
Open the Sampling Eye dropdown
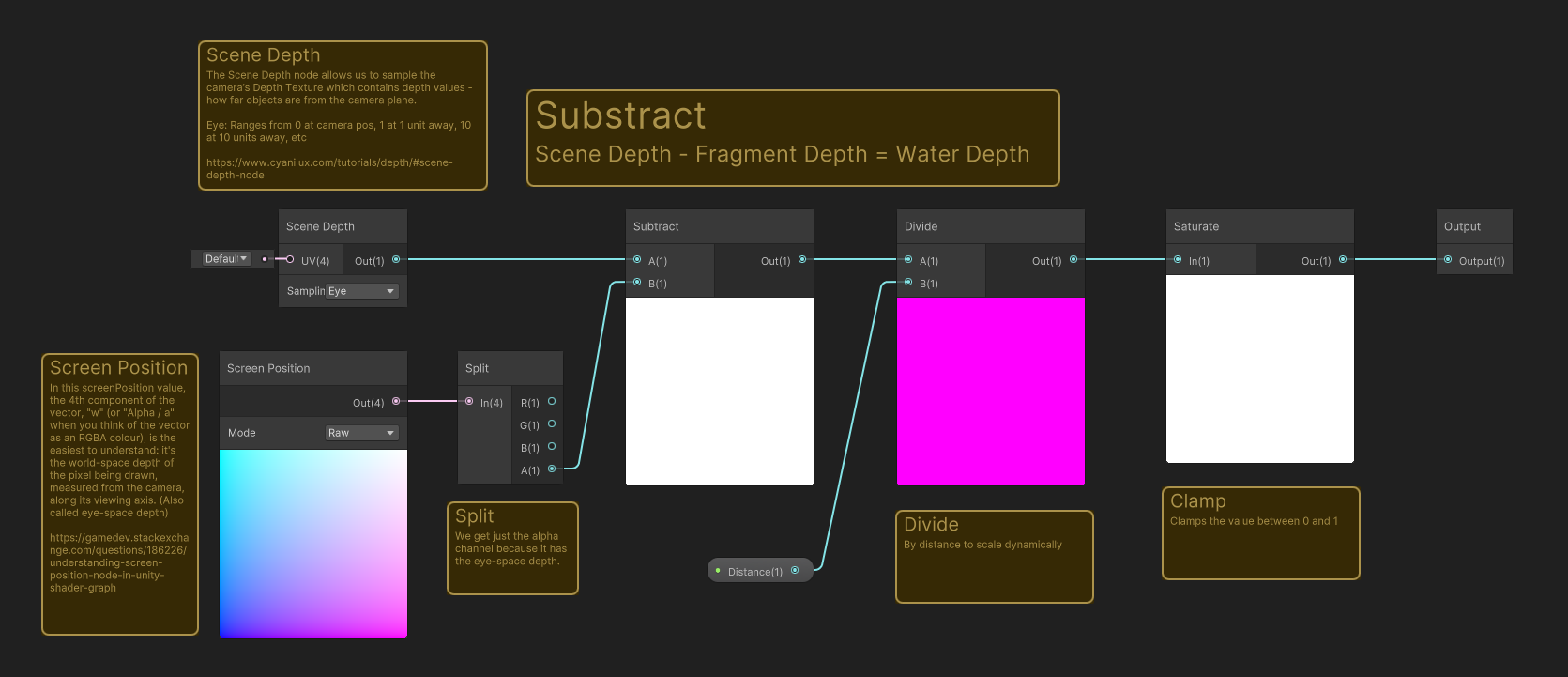(x=362, y=291)
